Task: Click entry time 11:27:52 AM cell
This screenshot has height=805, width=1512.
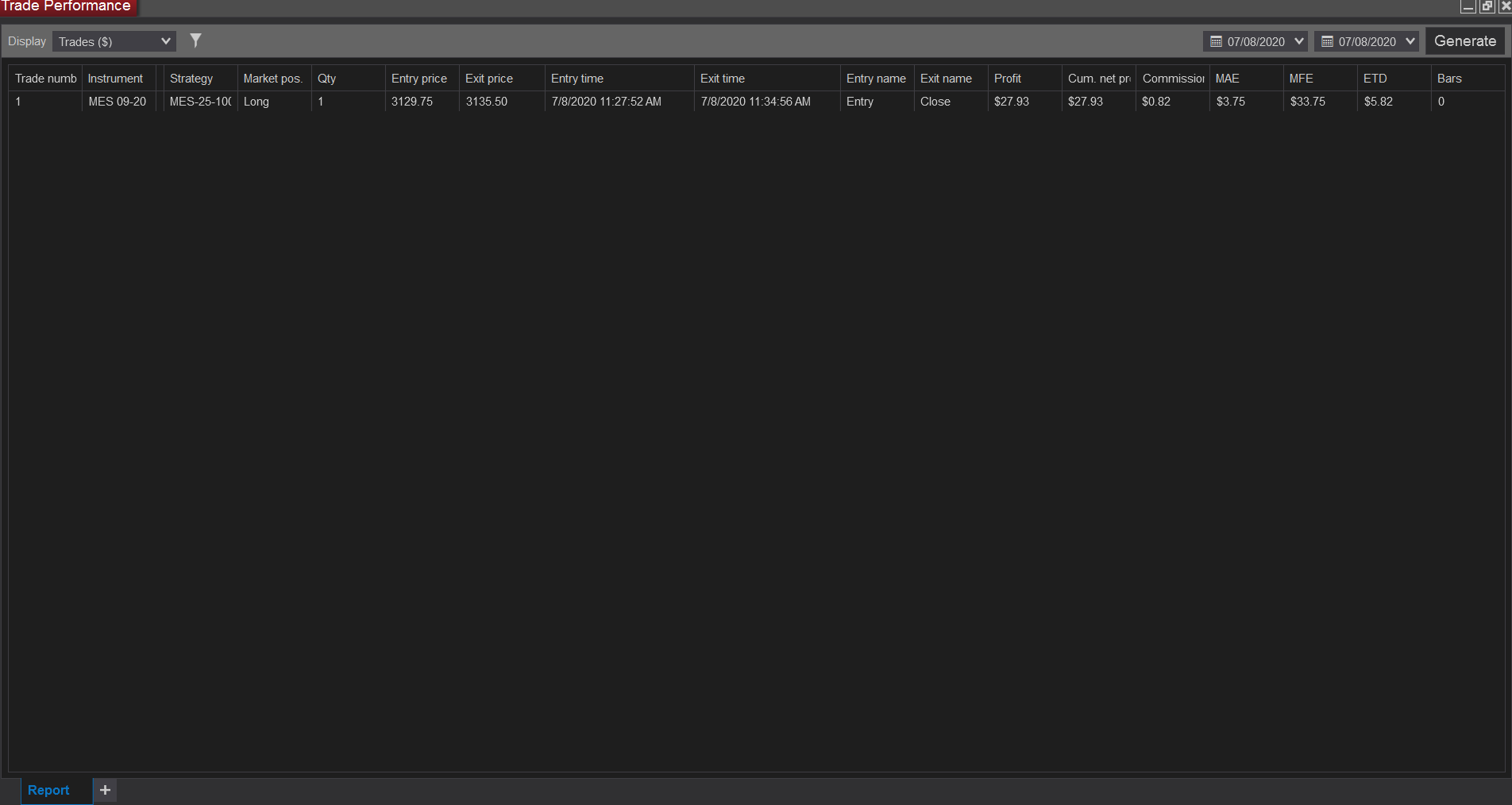Action: pyautogui.click(x=619, y=102)
